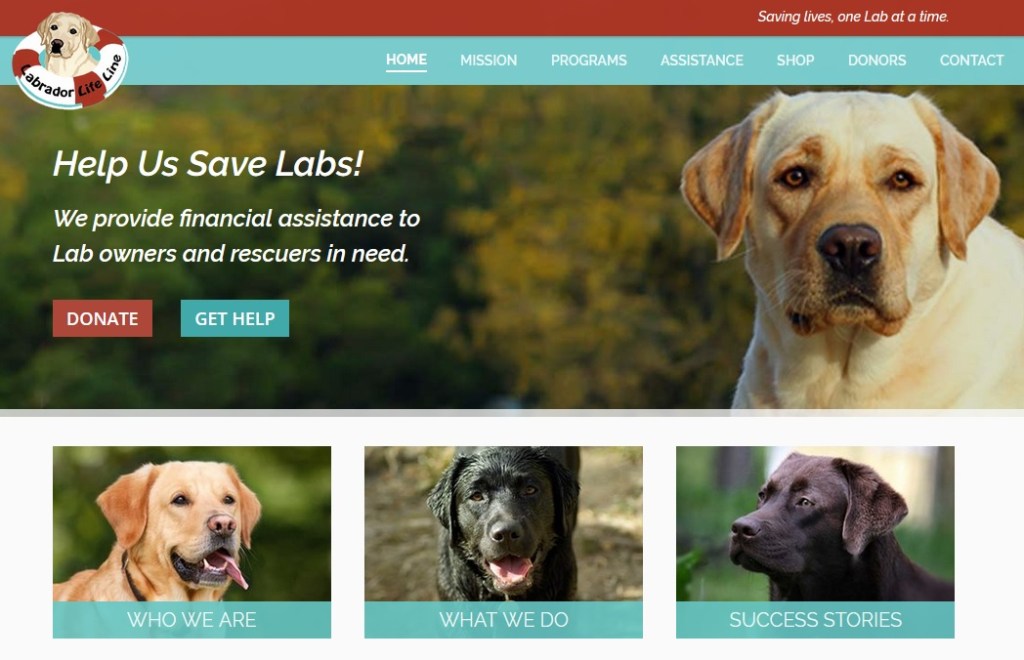The height and width of the screenshot is (660, 1024).
Task: Open the yellow Lab thumbnail image
Action: [192, 524]
